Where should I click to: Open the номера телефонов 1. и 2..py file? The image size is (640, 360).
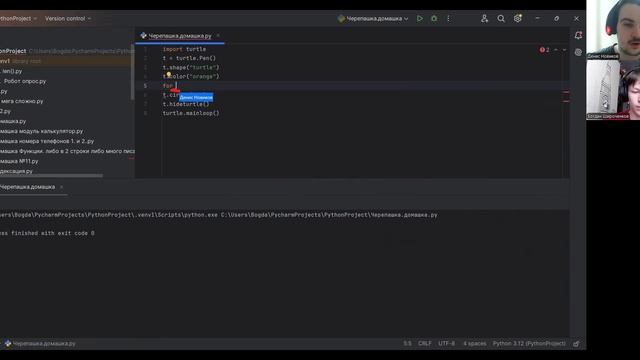coord(47,141)
